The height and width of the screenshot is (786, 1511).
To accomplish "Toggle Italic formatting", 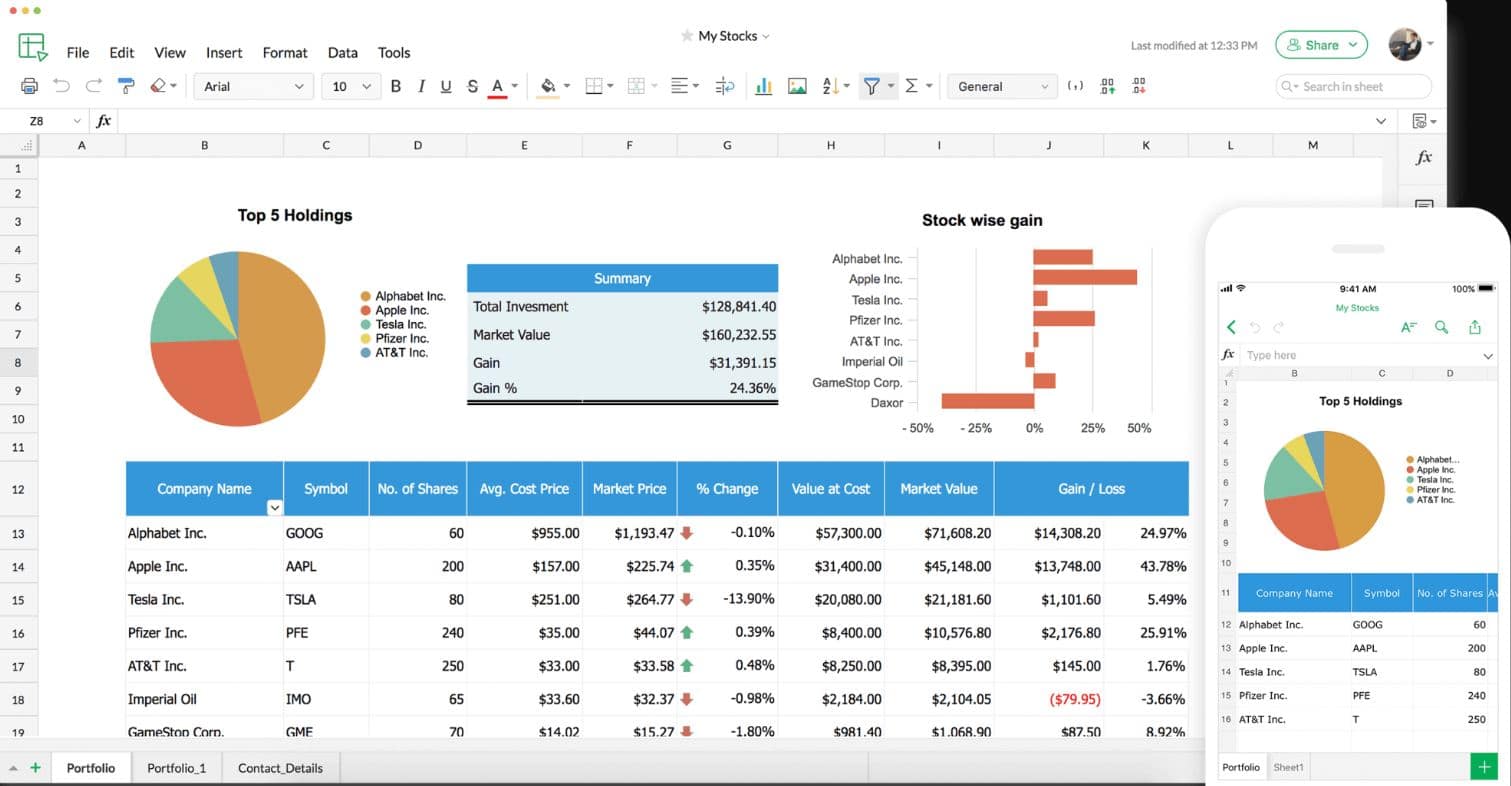I will coord(421,86).
